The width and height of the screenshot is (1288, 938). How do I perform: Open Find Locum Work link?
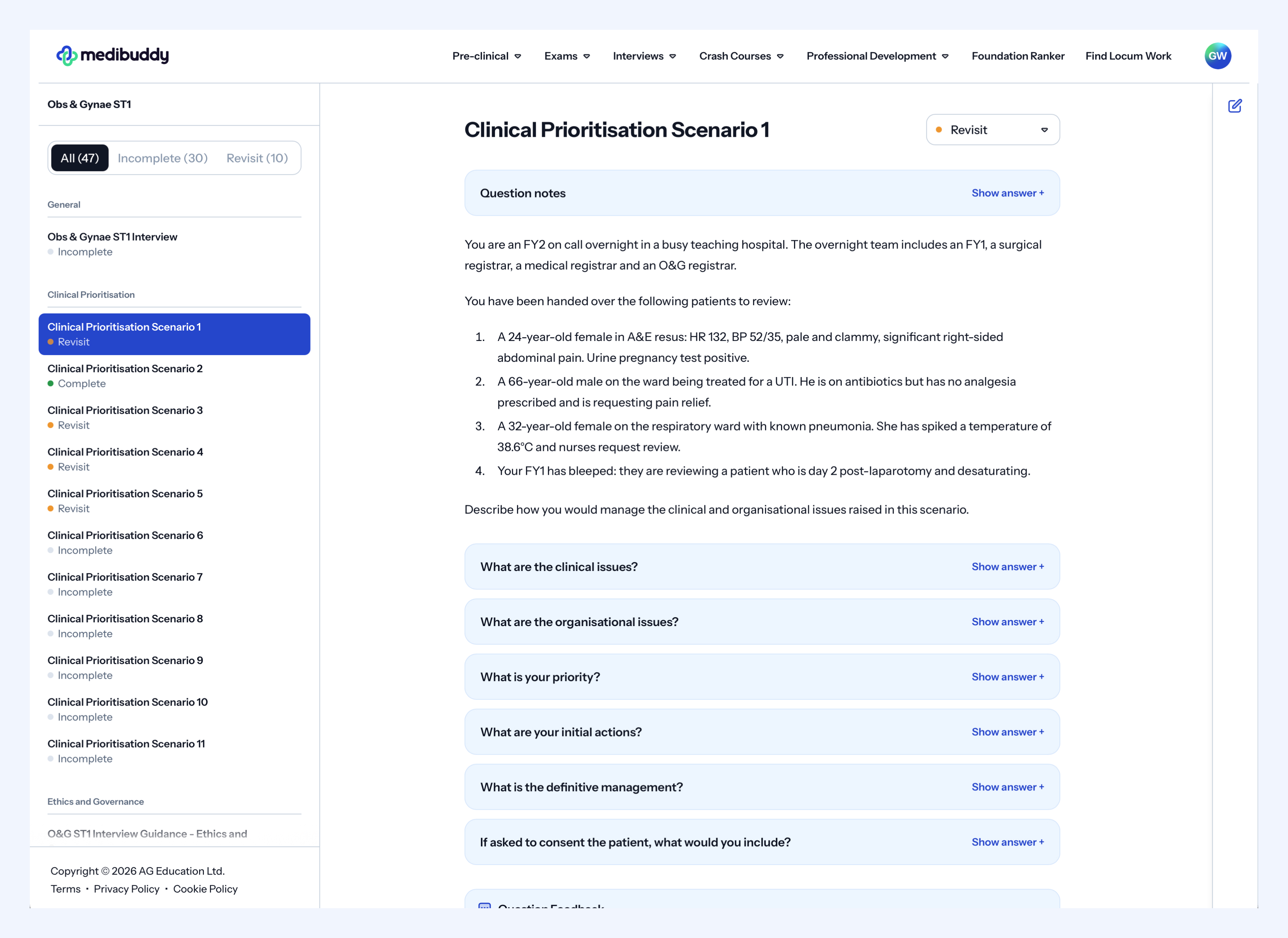pos(1128,56)
